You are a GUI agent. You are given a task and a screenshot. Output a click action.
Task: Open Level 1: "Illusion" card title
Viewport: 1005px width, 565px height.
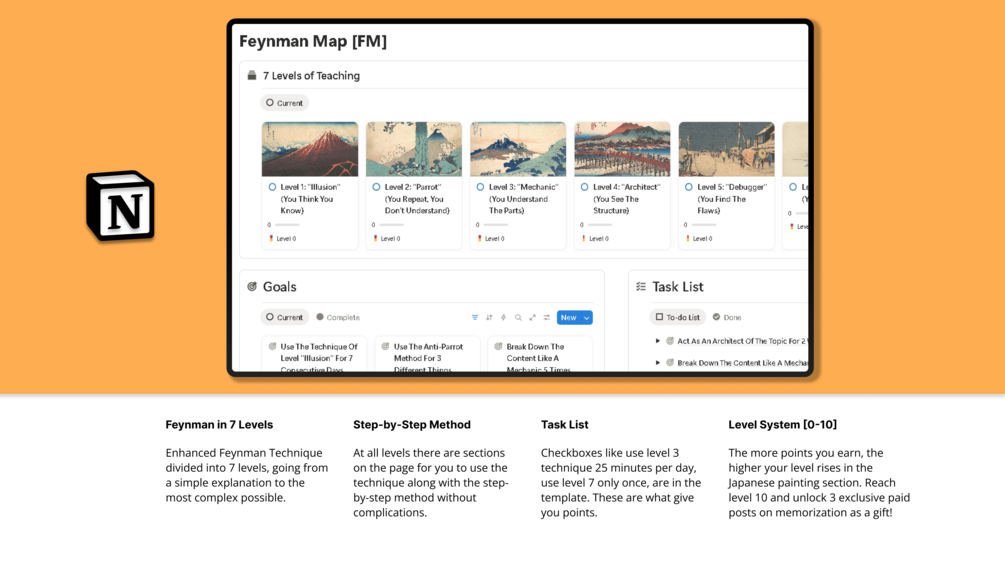(310, 199)
